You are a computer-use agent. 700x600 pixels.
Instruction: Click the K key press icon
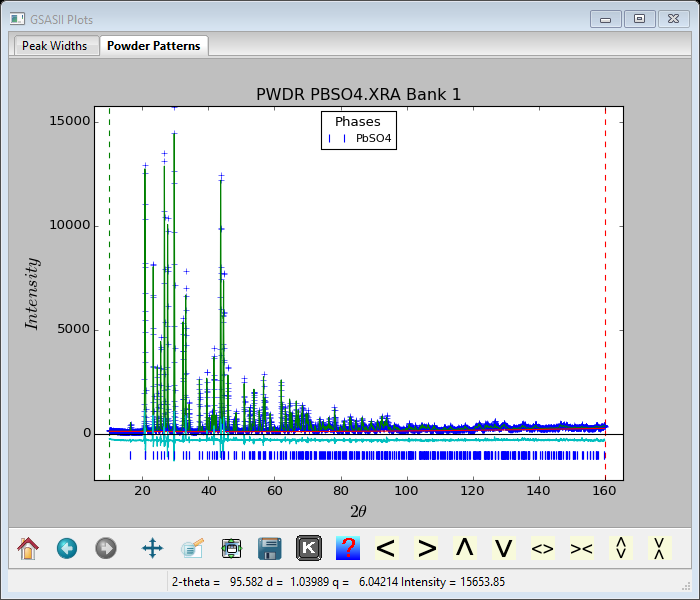tap(308, 548)
